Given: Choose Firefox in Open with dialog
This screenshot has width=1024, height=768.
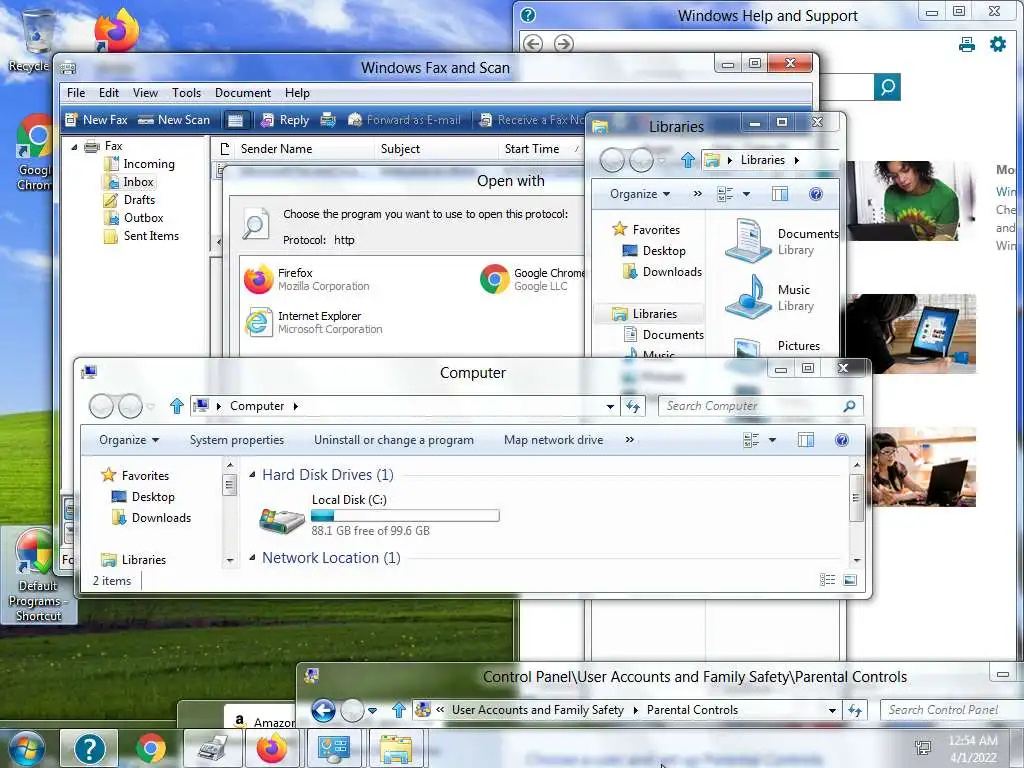Looking at the screenshot, I should tap(307, 280).
